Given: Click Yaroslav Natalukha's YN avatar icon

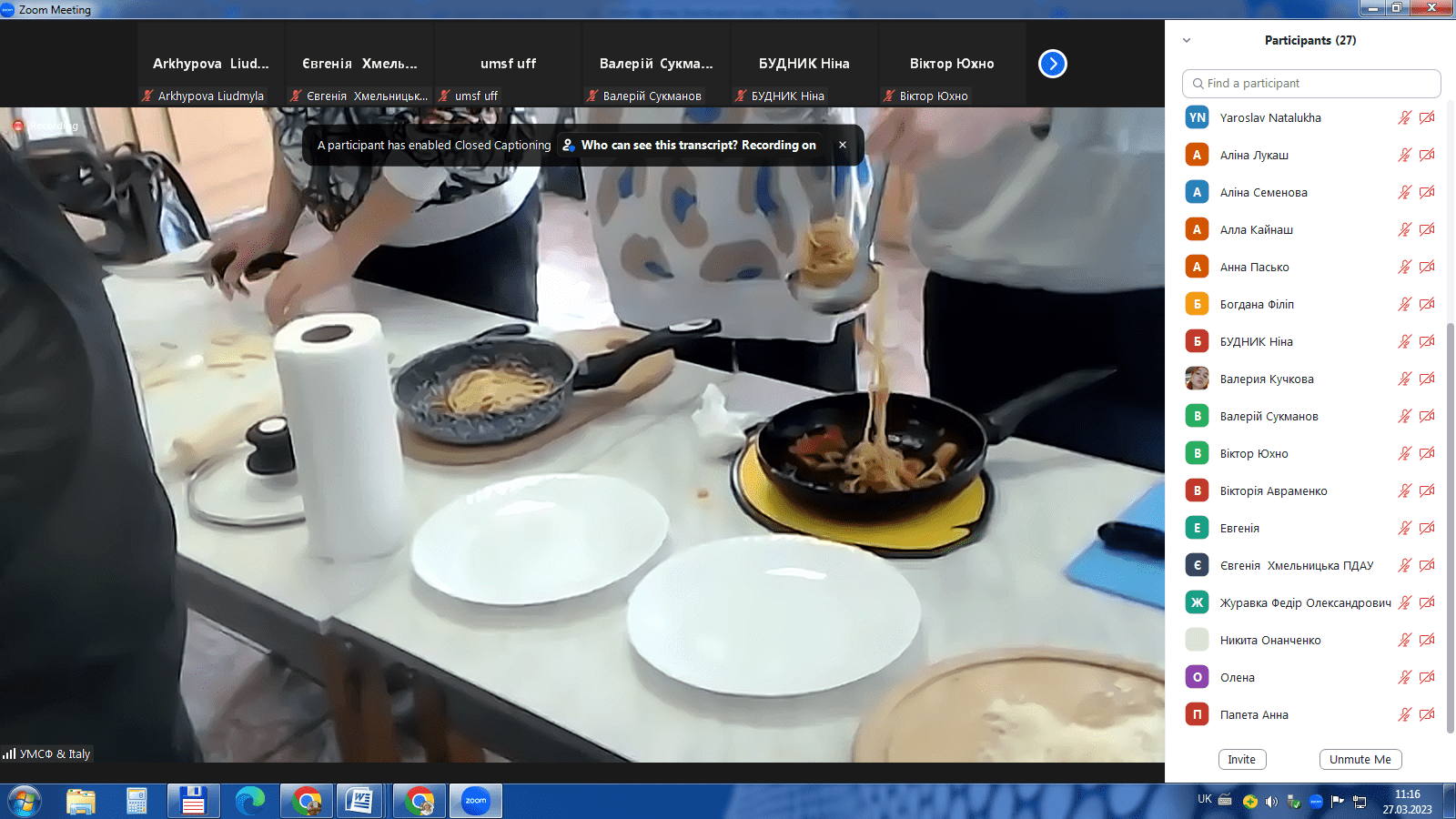Looking at the screenshot, I should coord(1197,117).
